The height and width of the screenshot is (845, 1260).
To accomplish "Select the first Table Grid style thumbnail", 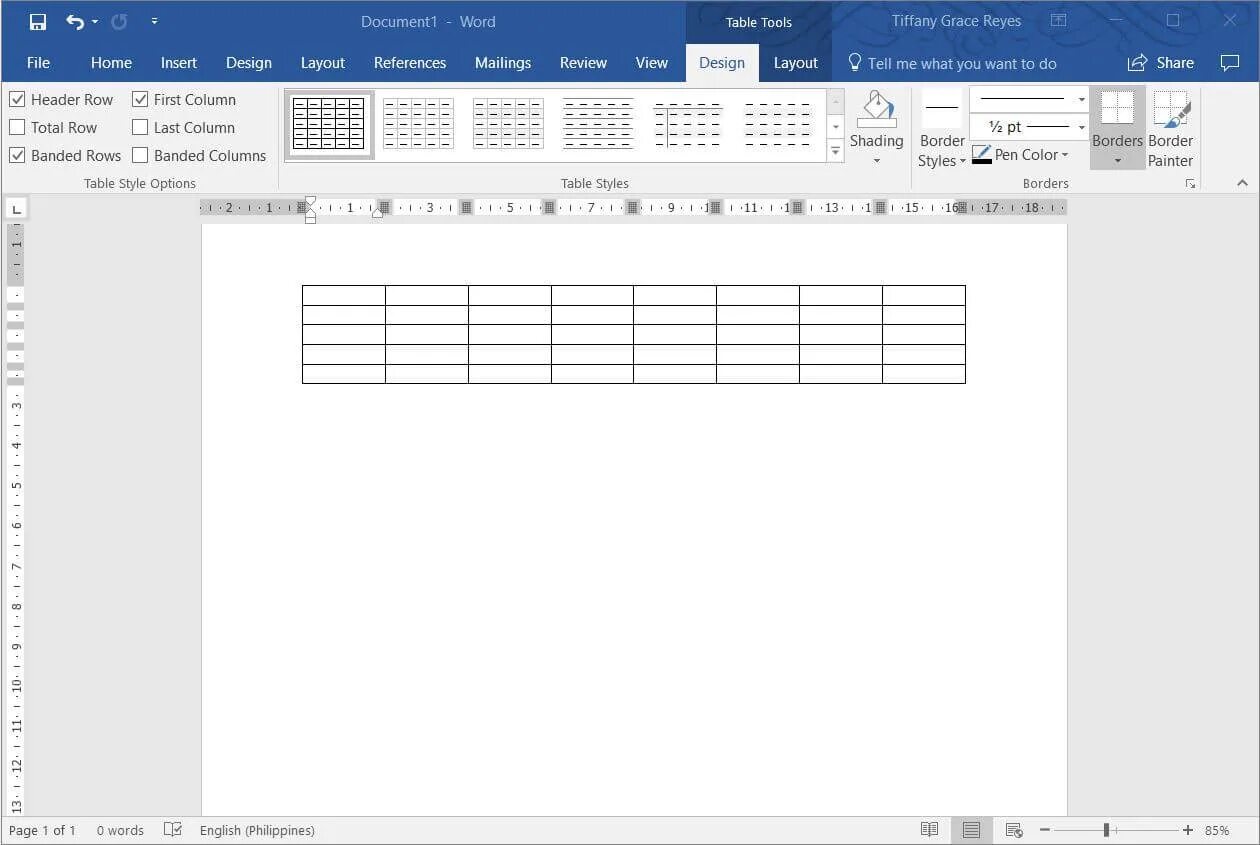I will click(x=329, y=125).
